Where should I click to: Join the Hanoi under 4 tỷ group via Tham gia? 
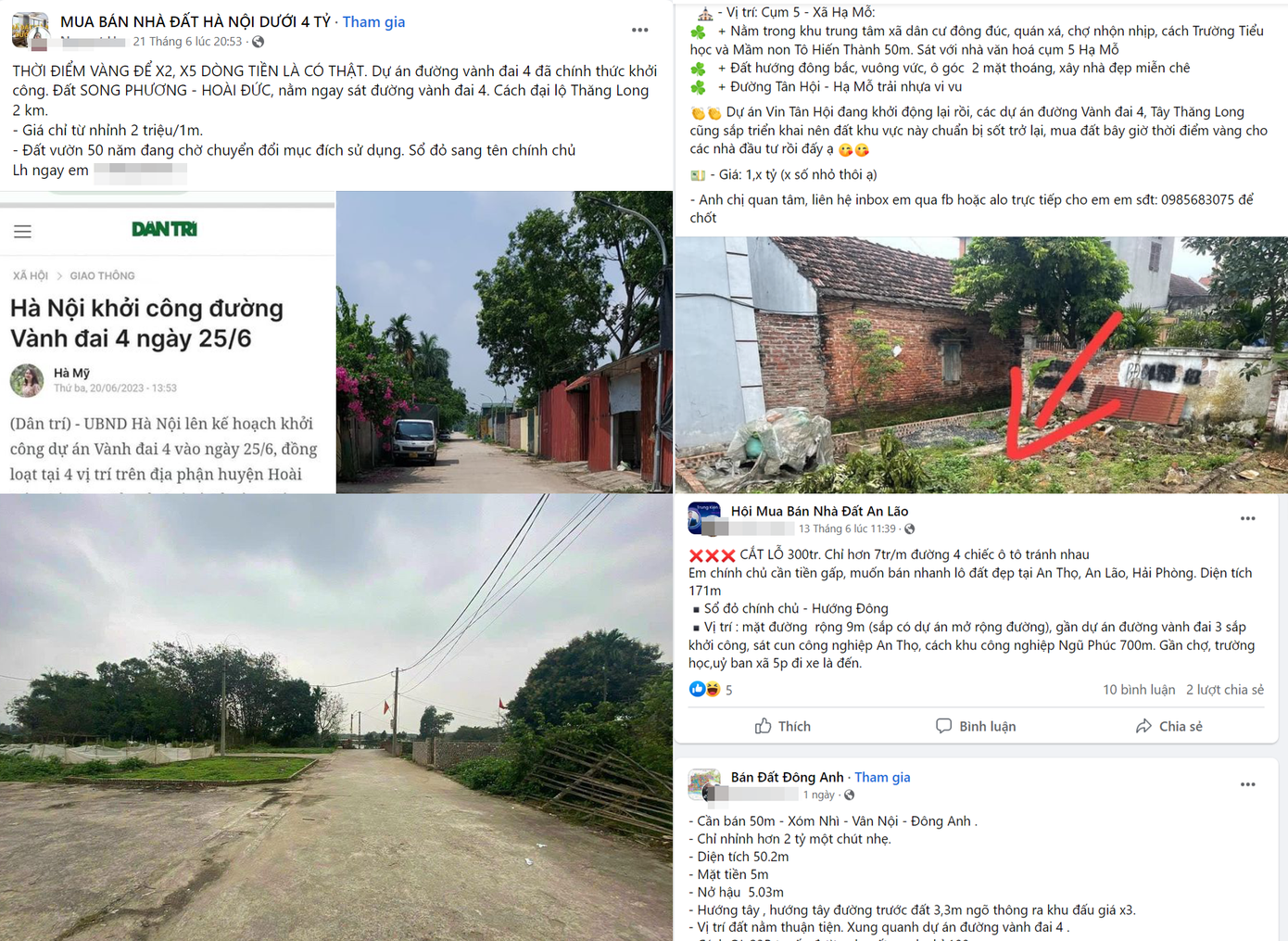[373, 21]
